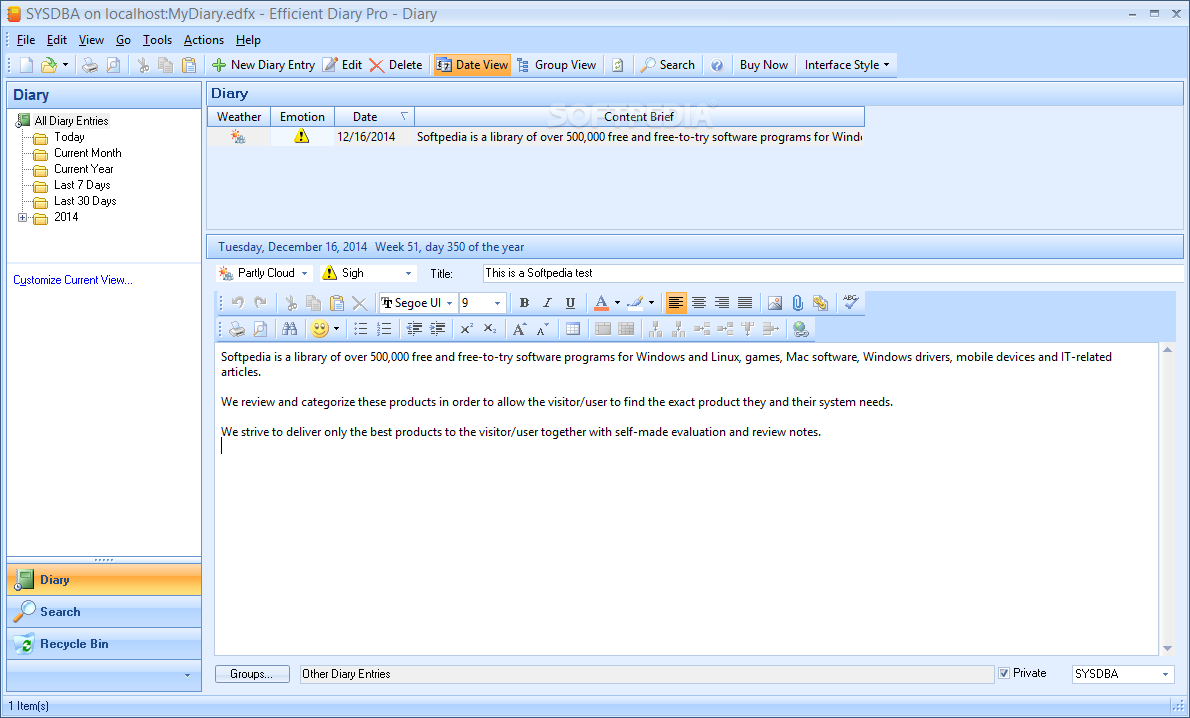1190x718 pixels.
Task: Click the Groups... button
Action: 252,674
